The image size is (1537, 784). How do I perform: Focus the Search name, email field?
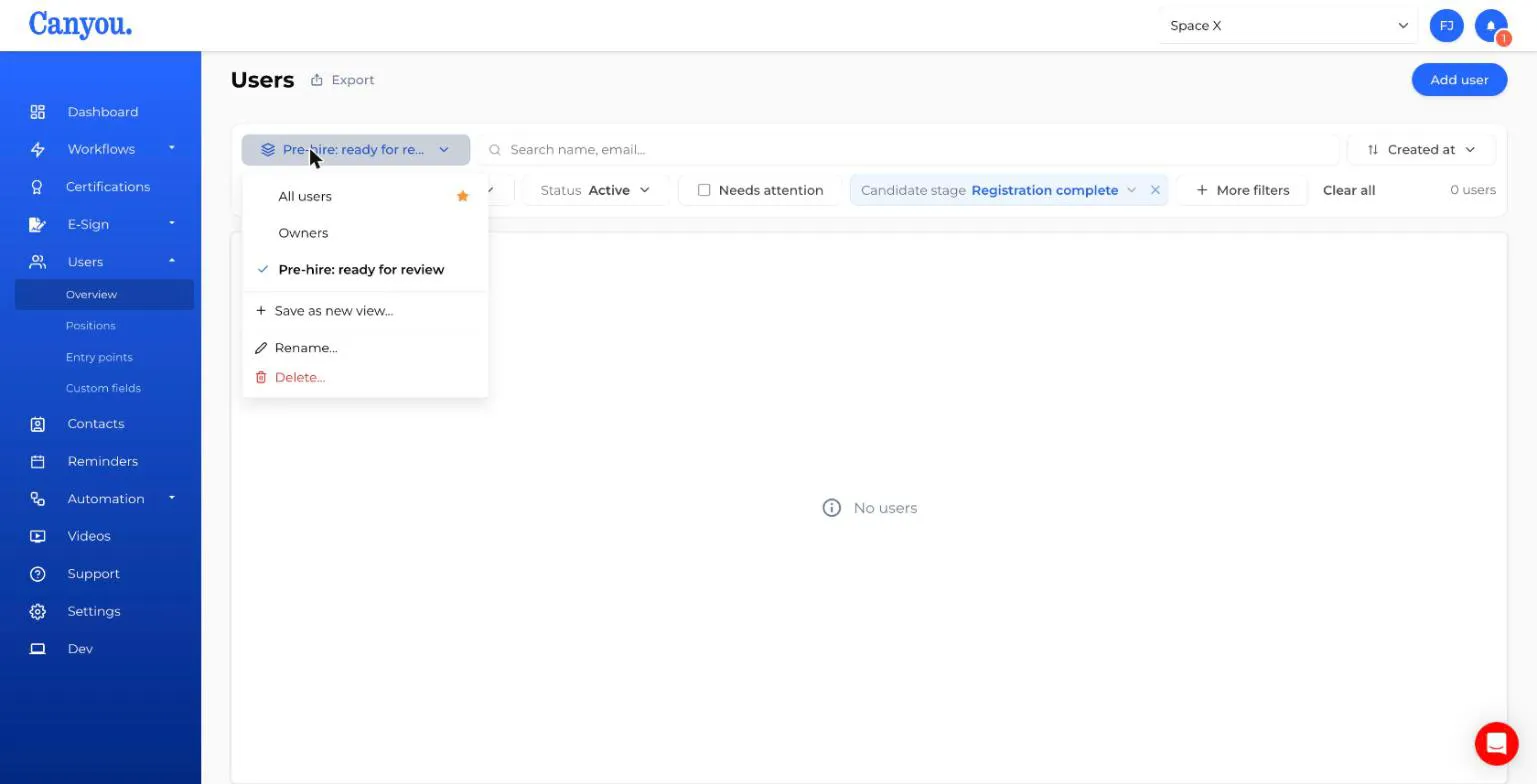[909, 150]
